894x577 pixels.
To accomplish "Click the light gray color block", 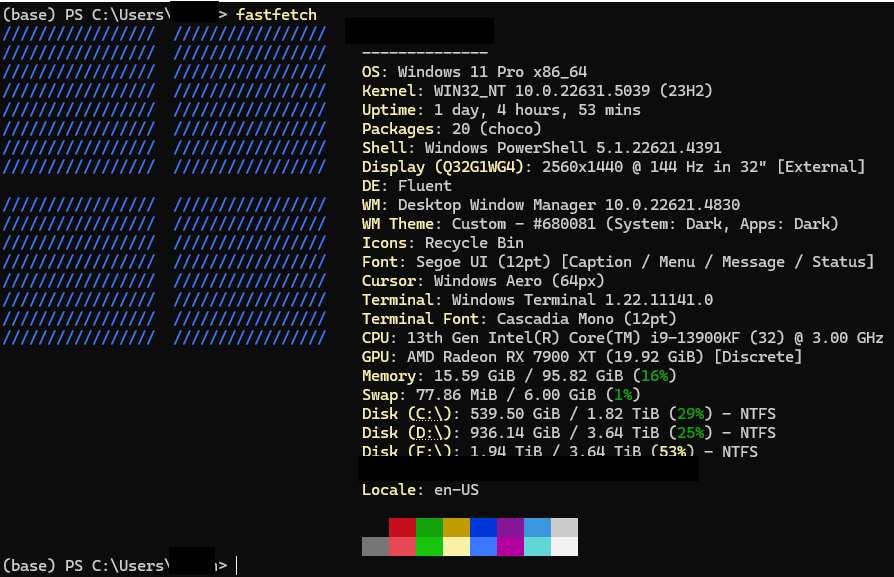I will [x=564, y=527].
